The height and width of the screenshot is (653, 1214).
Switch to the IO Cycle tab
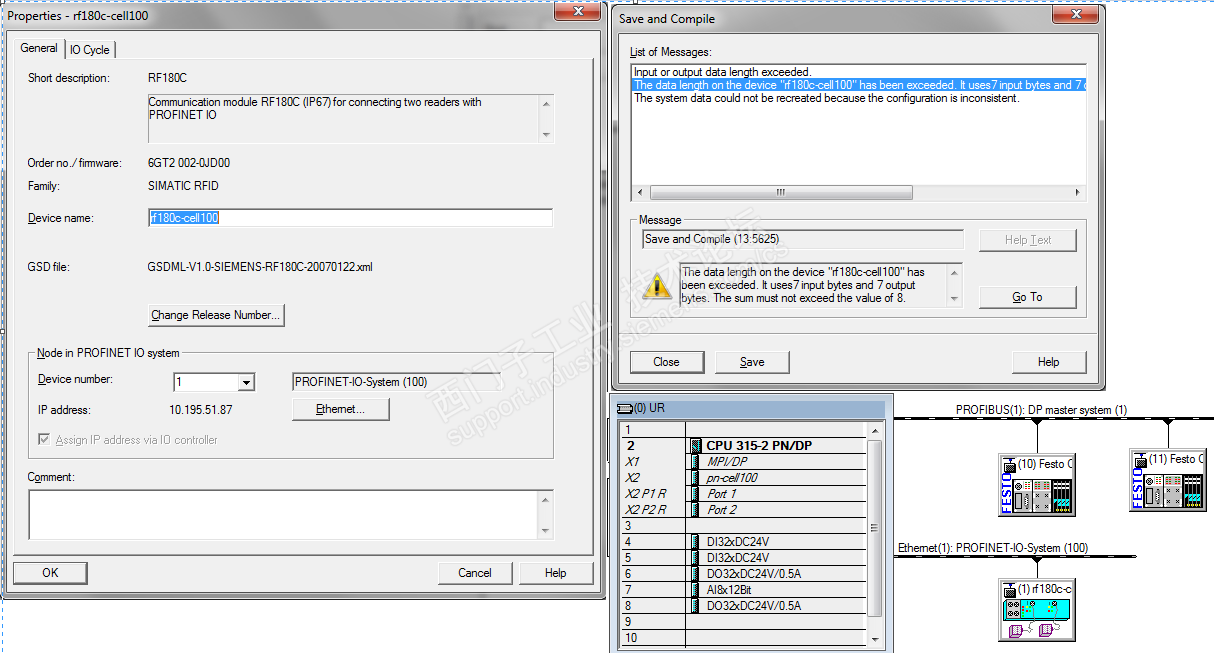point(90,50)
